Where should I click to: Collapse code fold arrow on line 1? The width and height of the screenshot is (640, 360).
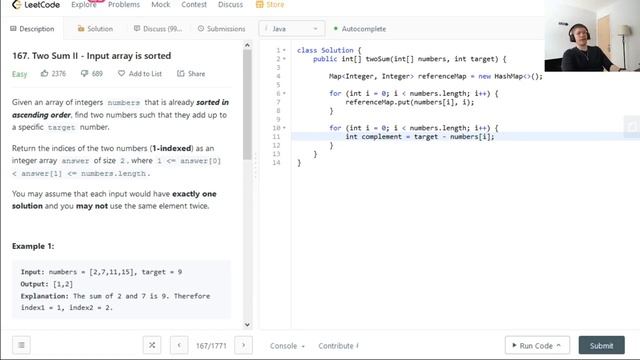point(284,50)
